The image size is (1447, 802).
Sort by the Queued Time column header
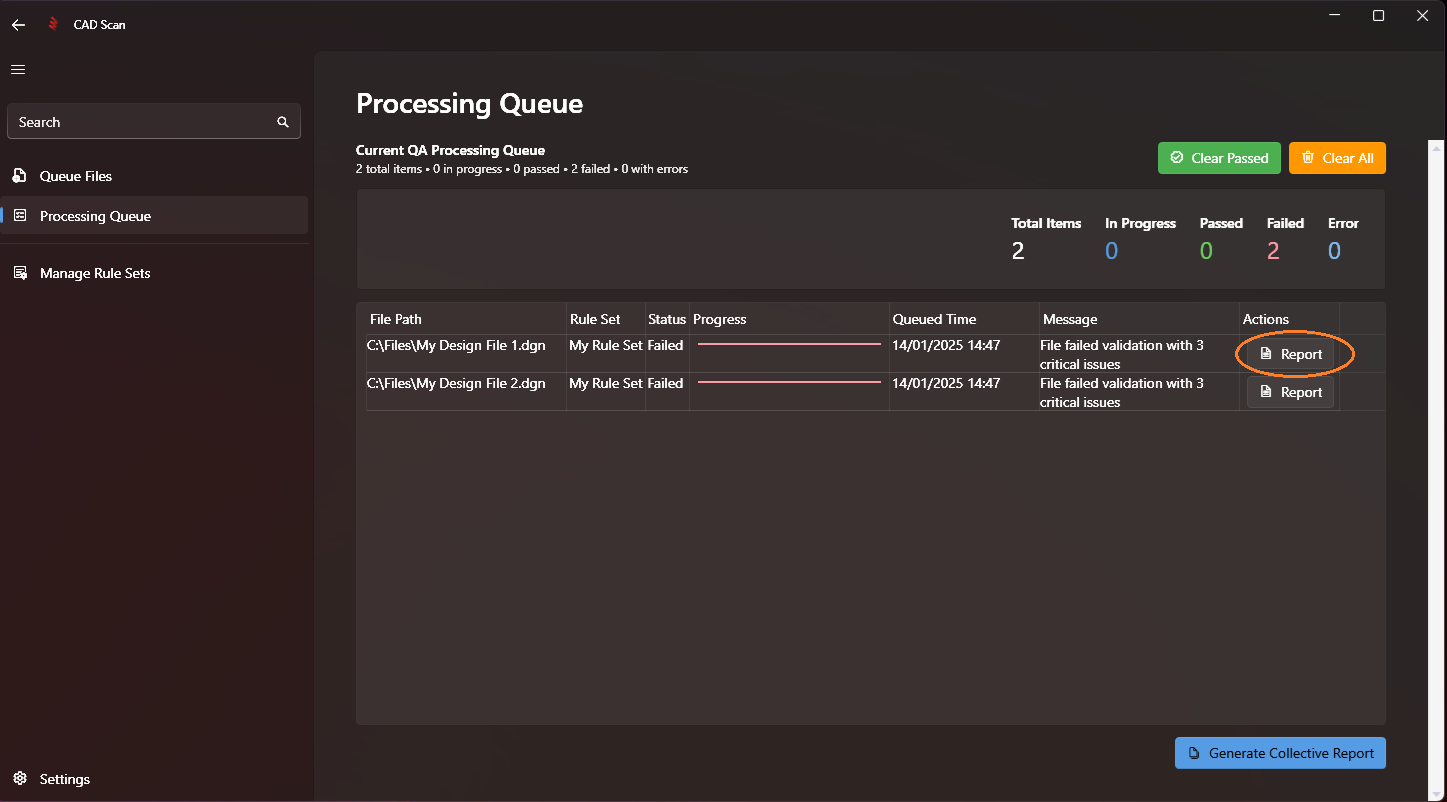(x=934, y=319)
